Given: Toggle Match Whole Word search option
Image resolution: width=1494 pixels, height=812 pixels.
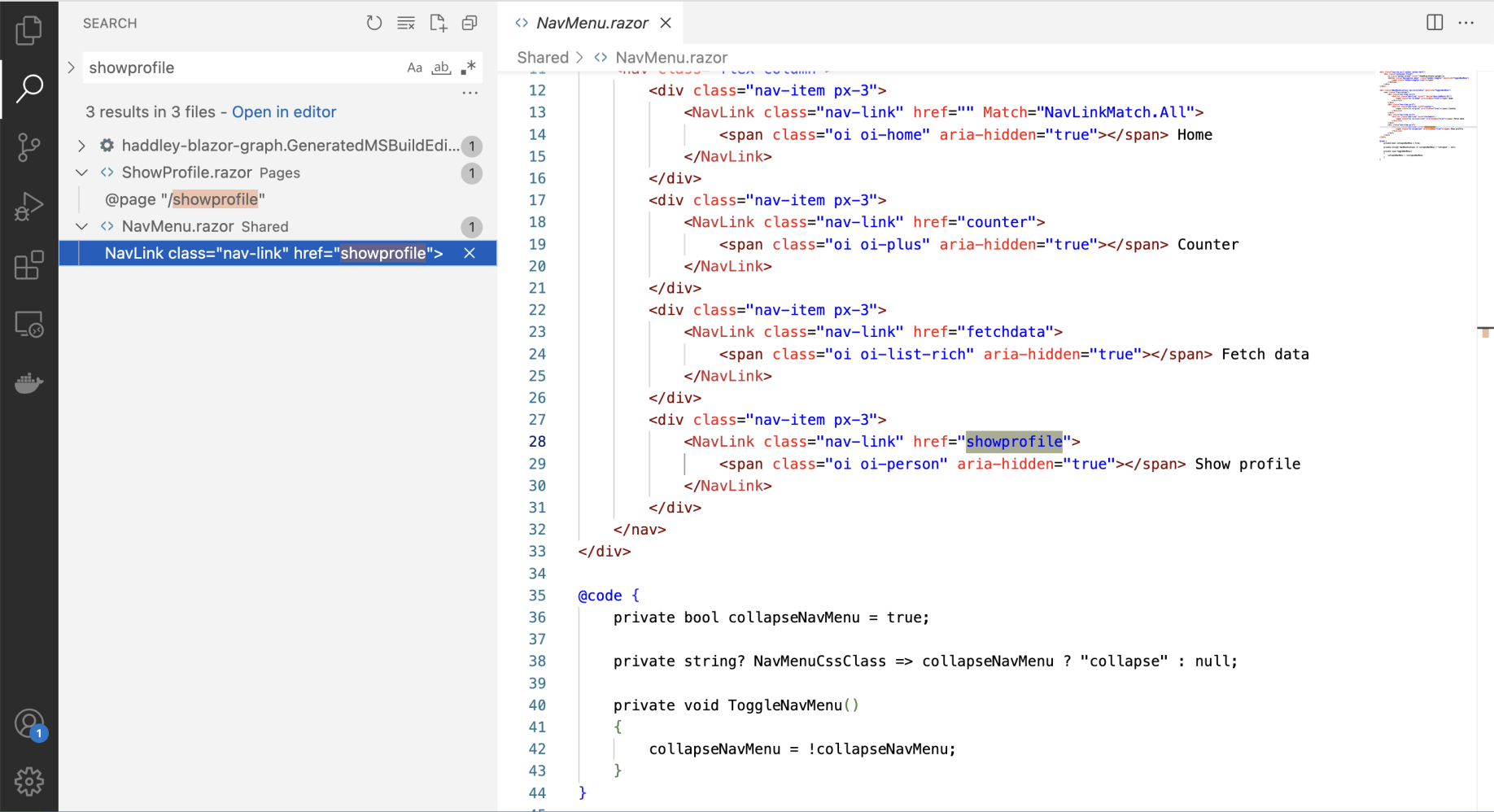Looking at the screenshot, I should pos(441,68).
